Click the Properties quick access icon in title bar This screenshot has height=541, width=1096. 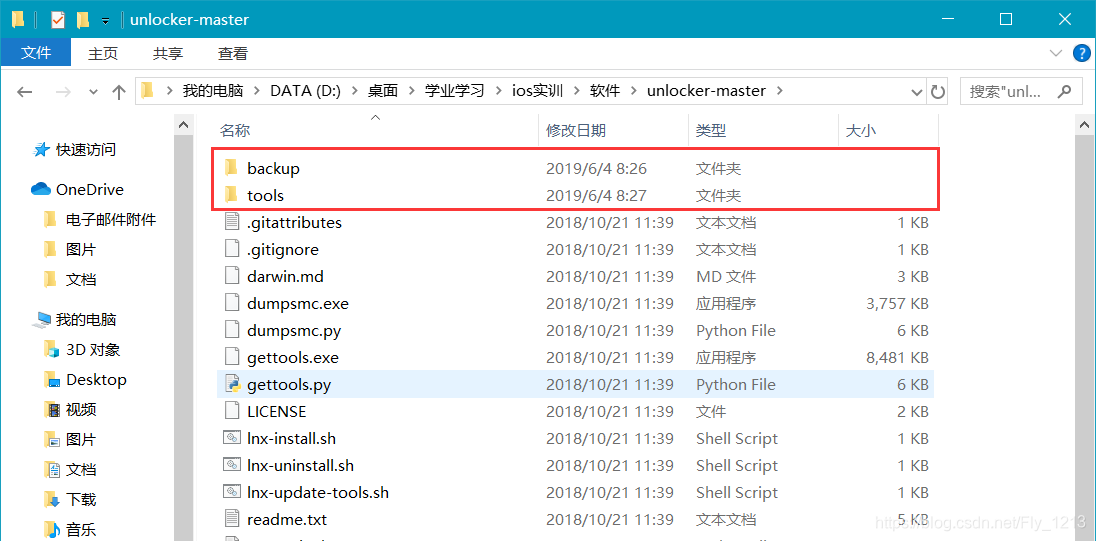point(58,20)
